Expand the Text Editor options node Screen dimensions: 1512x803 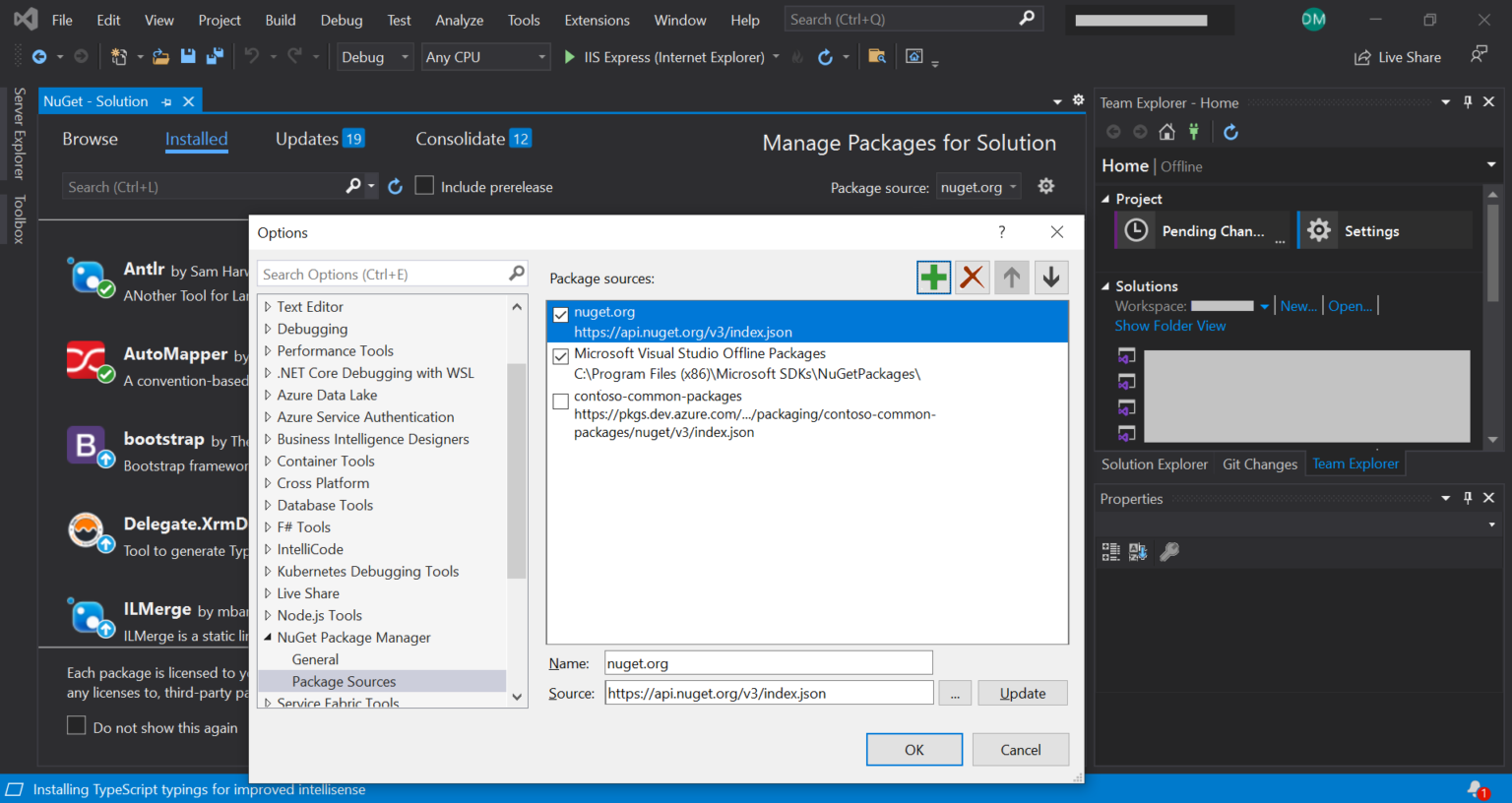coord(267,306)
